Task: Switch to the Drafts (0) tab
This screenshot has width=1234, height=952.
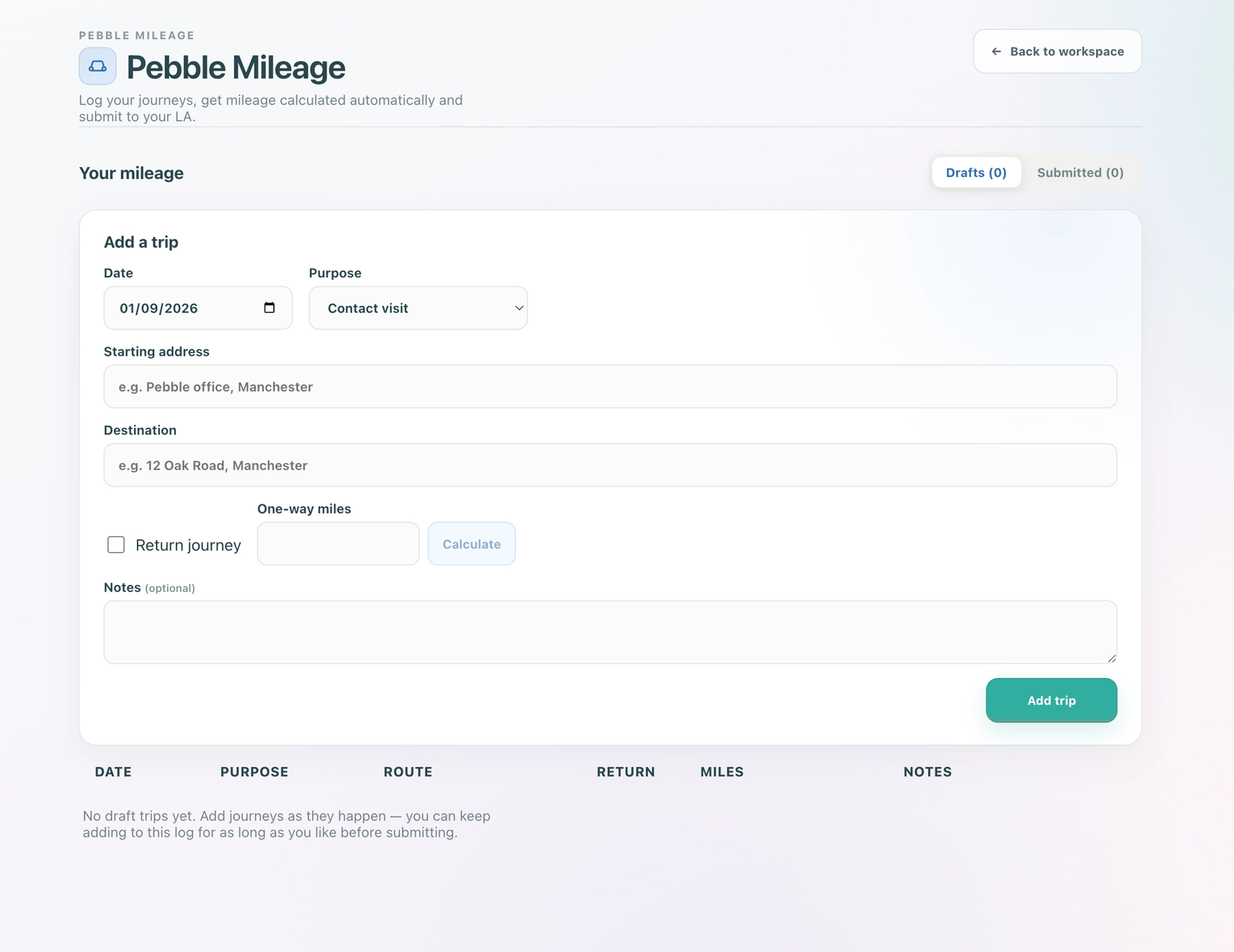Action: (x=976, y=172)
